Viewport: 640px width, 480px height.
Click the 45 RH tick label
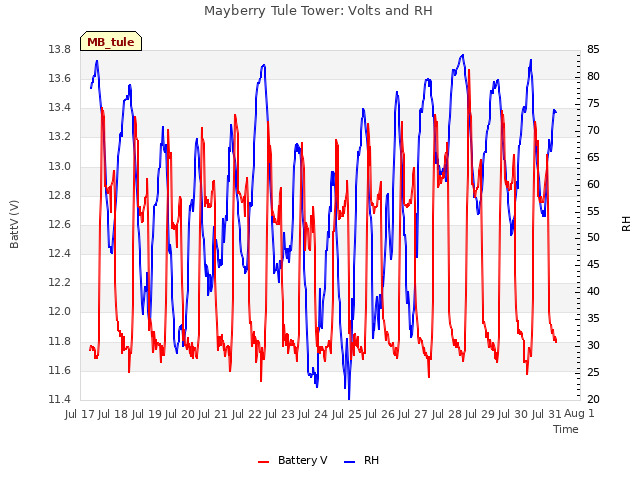pos(593,265)
